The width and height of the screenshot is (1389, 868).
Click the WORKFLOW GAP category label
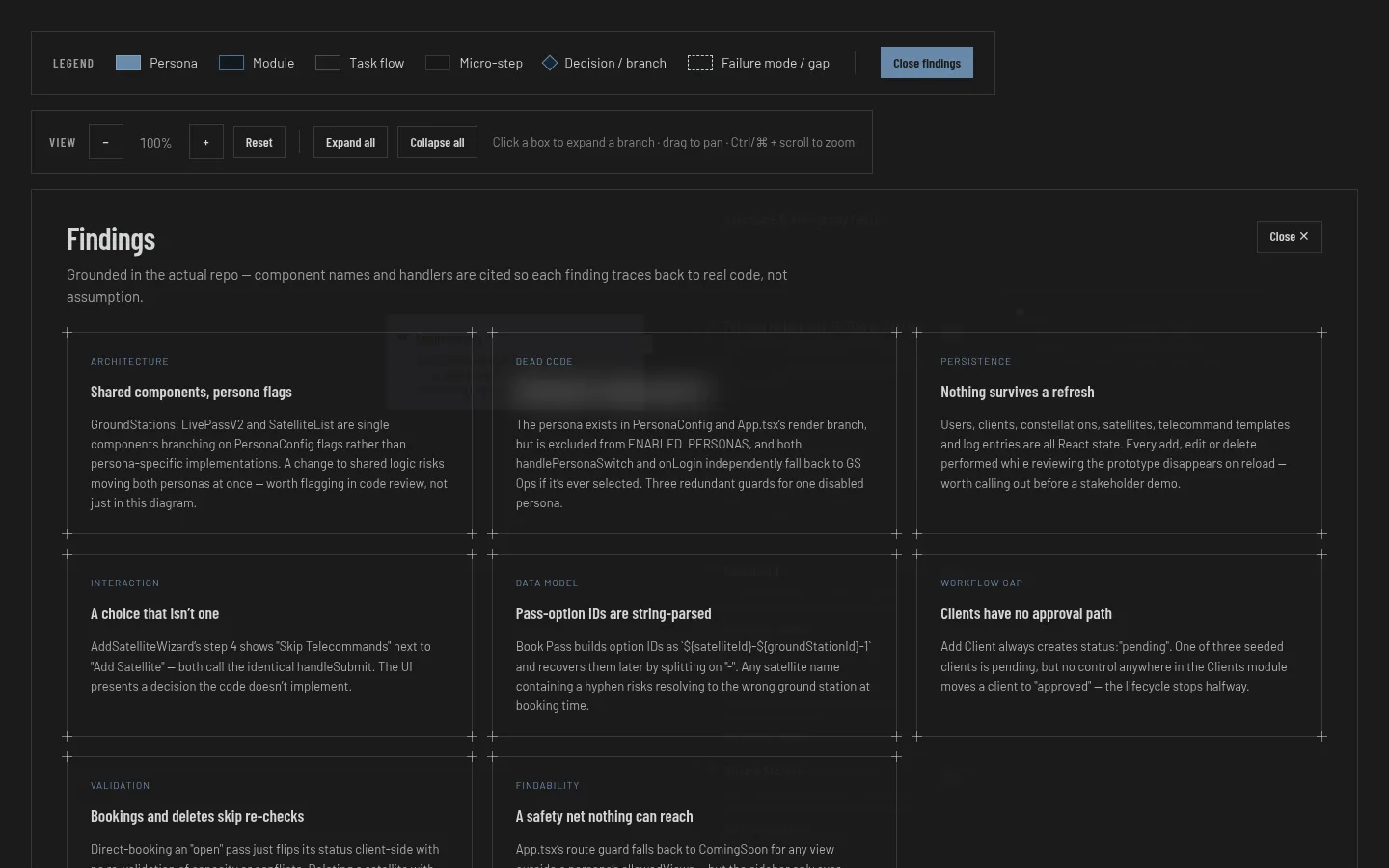coord(982,583)
